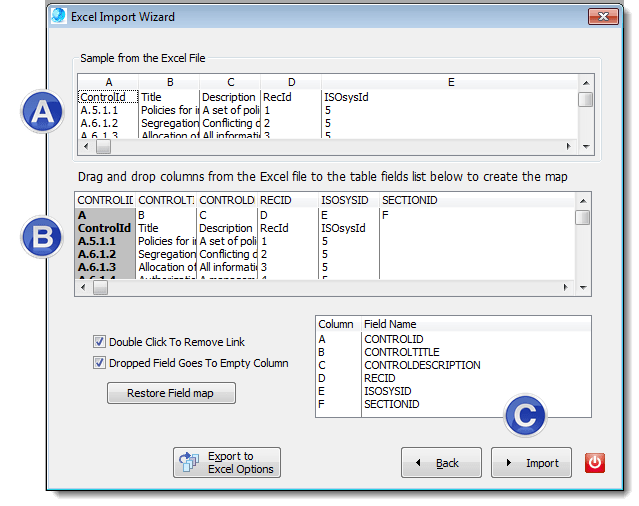Image resolution: width=639 pixels, height=506 pixels.
Task: Click RECID header in field map grid
Action: (288, 200)
